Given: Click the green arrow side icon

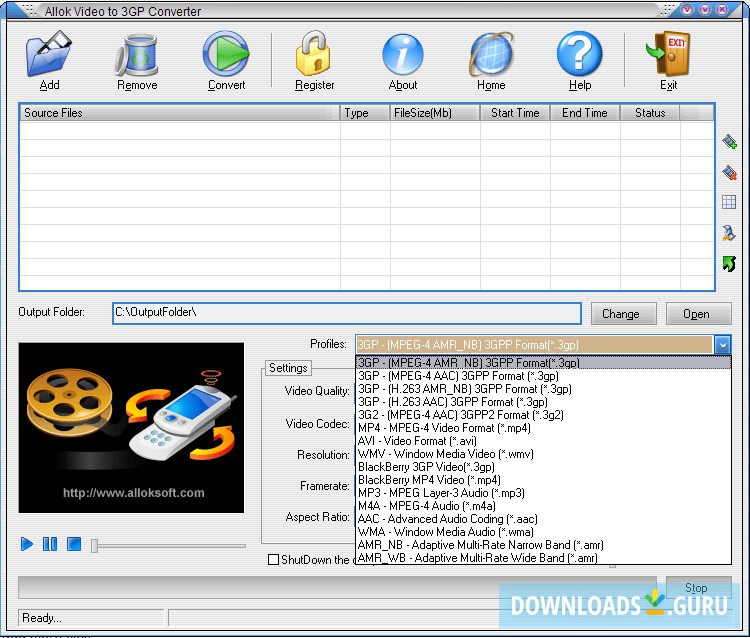Looking at the screenshot, I should click(729, 264).
